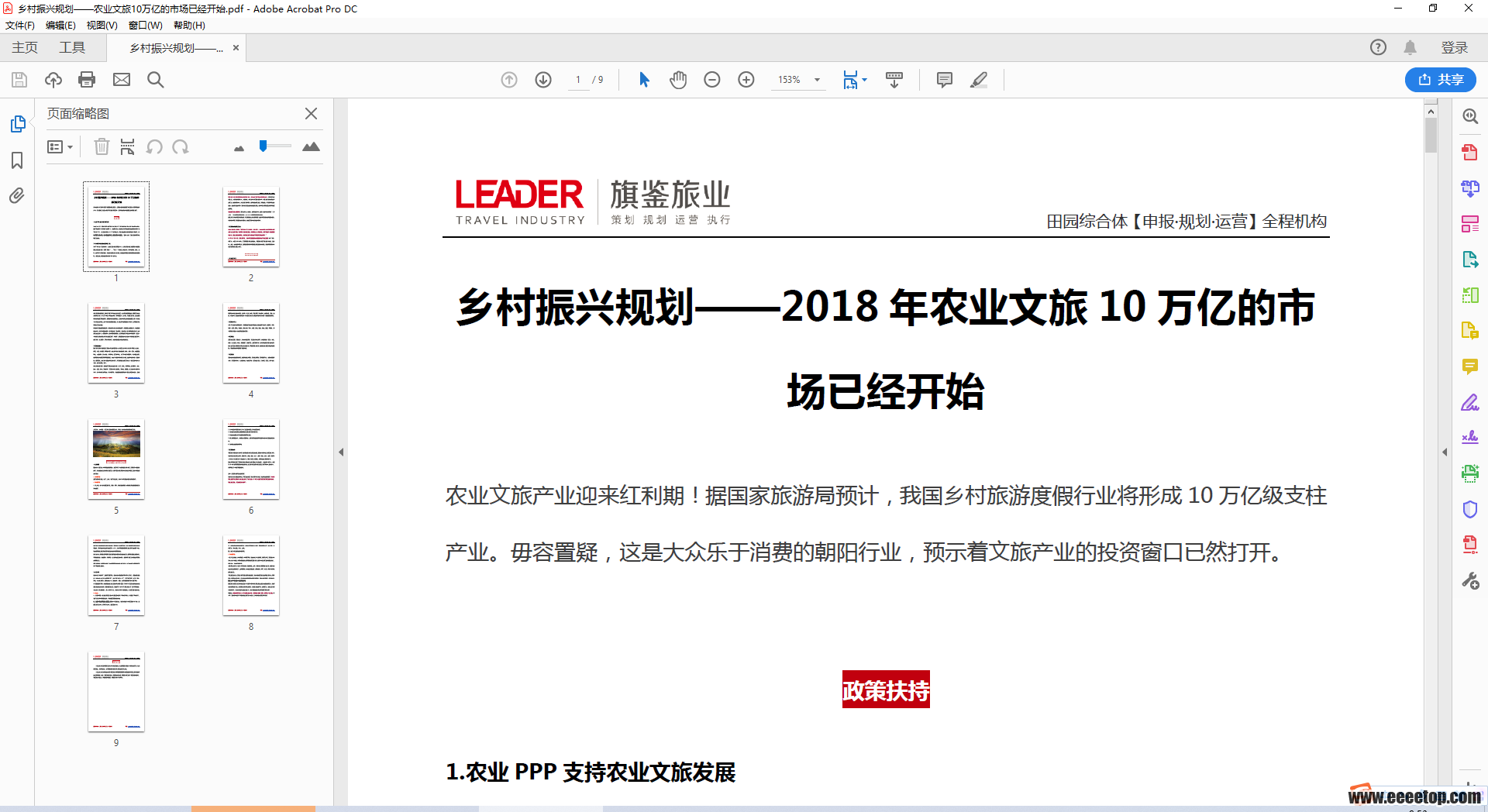This screenshot has height=812, width=1488.
Task: Select the highlight text pen tool
Action: coord(979,80)
